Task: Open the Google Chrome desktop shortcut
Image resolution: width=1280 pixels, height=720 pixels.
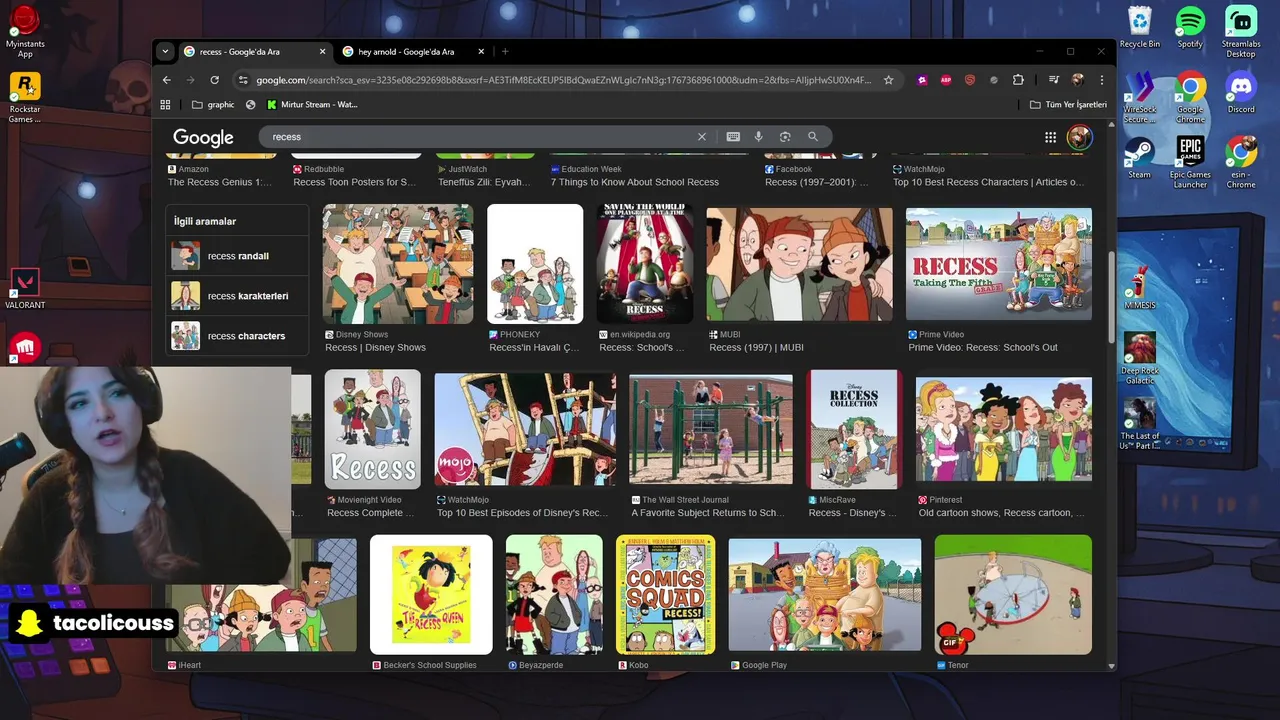Action: click(1190, 97)
